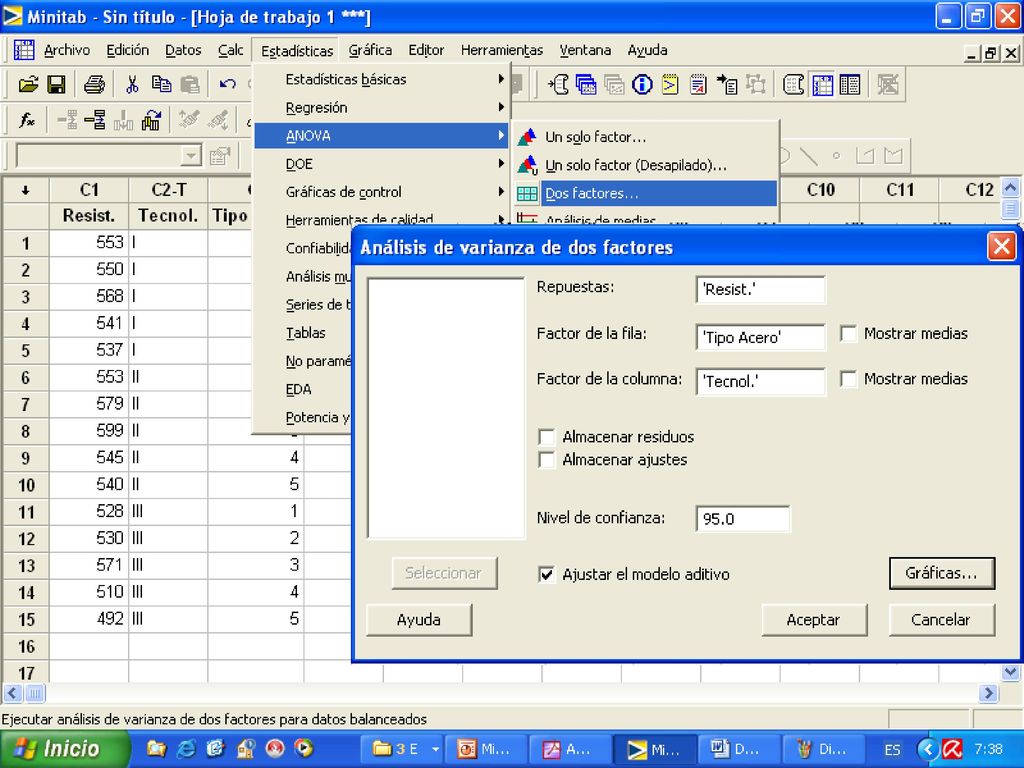Open the Edición menu

coord(127,50)
